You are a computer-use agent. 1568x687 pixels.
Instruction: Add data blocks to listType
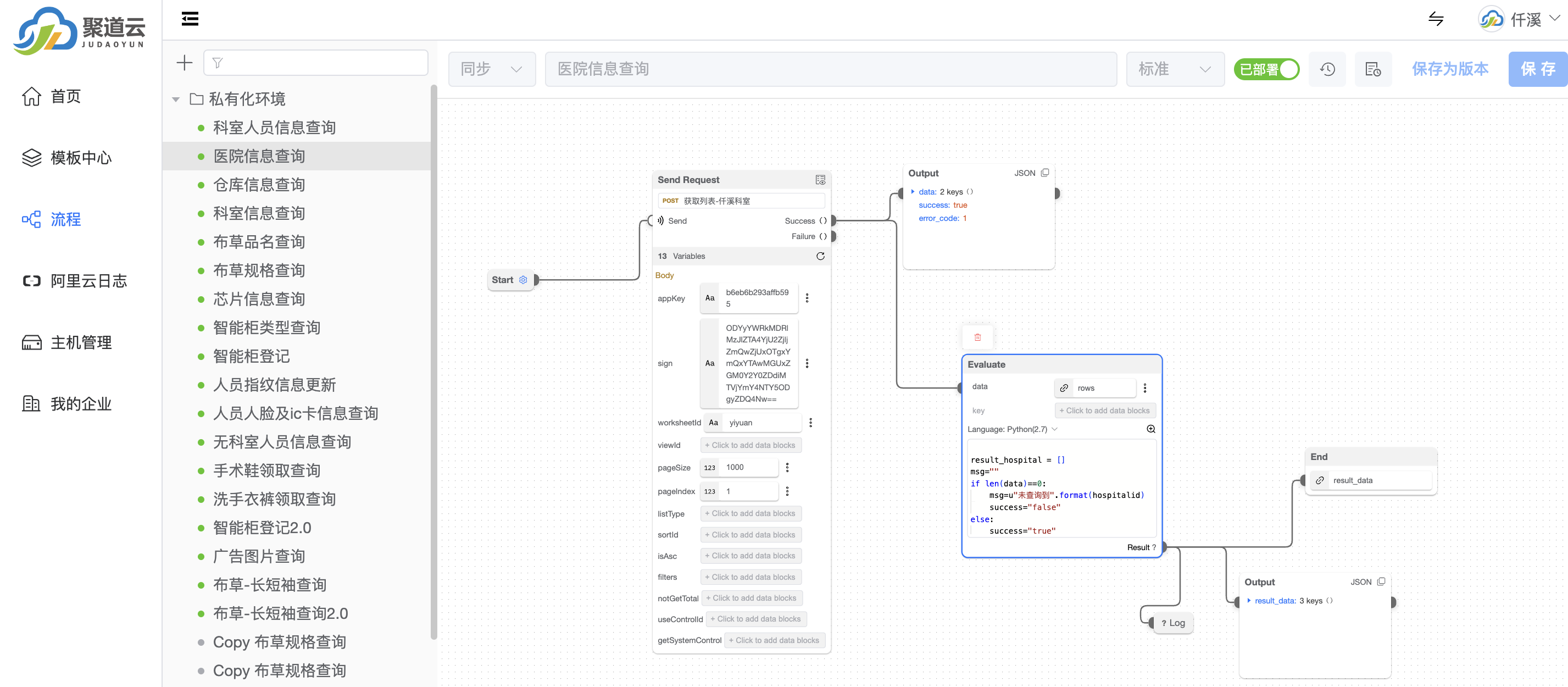click(750, 513)
